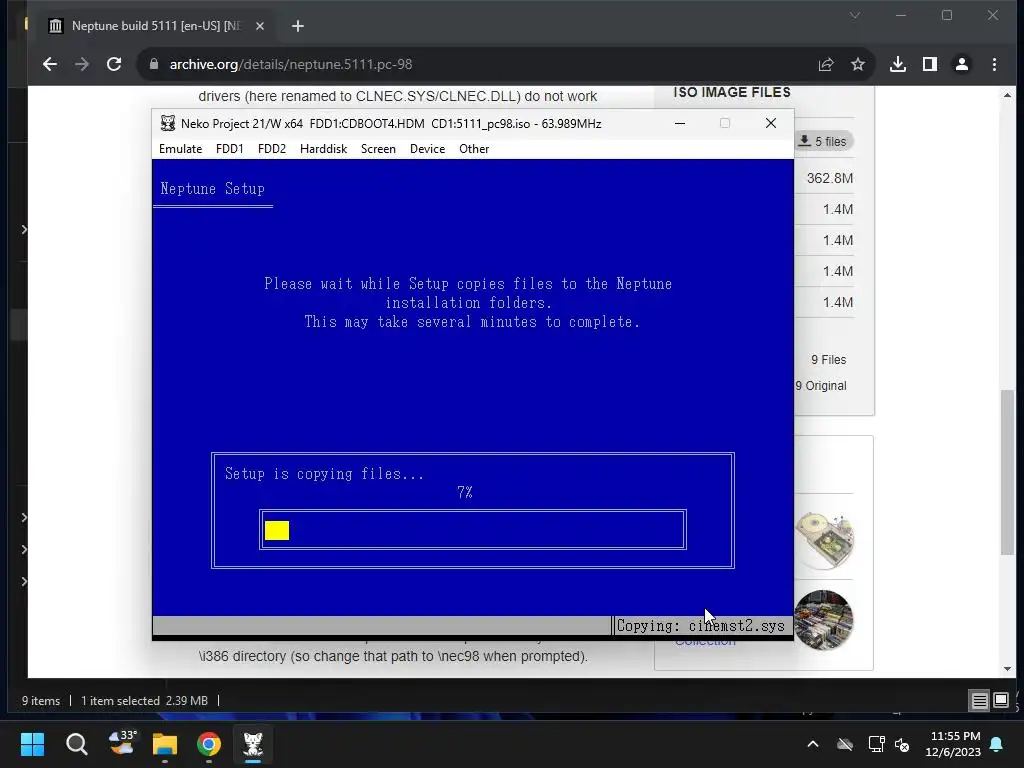Viewport: 1024px width, 768px height.
Task: Show hidden system tray icons
Action: click(813, 744)
